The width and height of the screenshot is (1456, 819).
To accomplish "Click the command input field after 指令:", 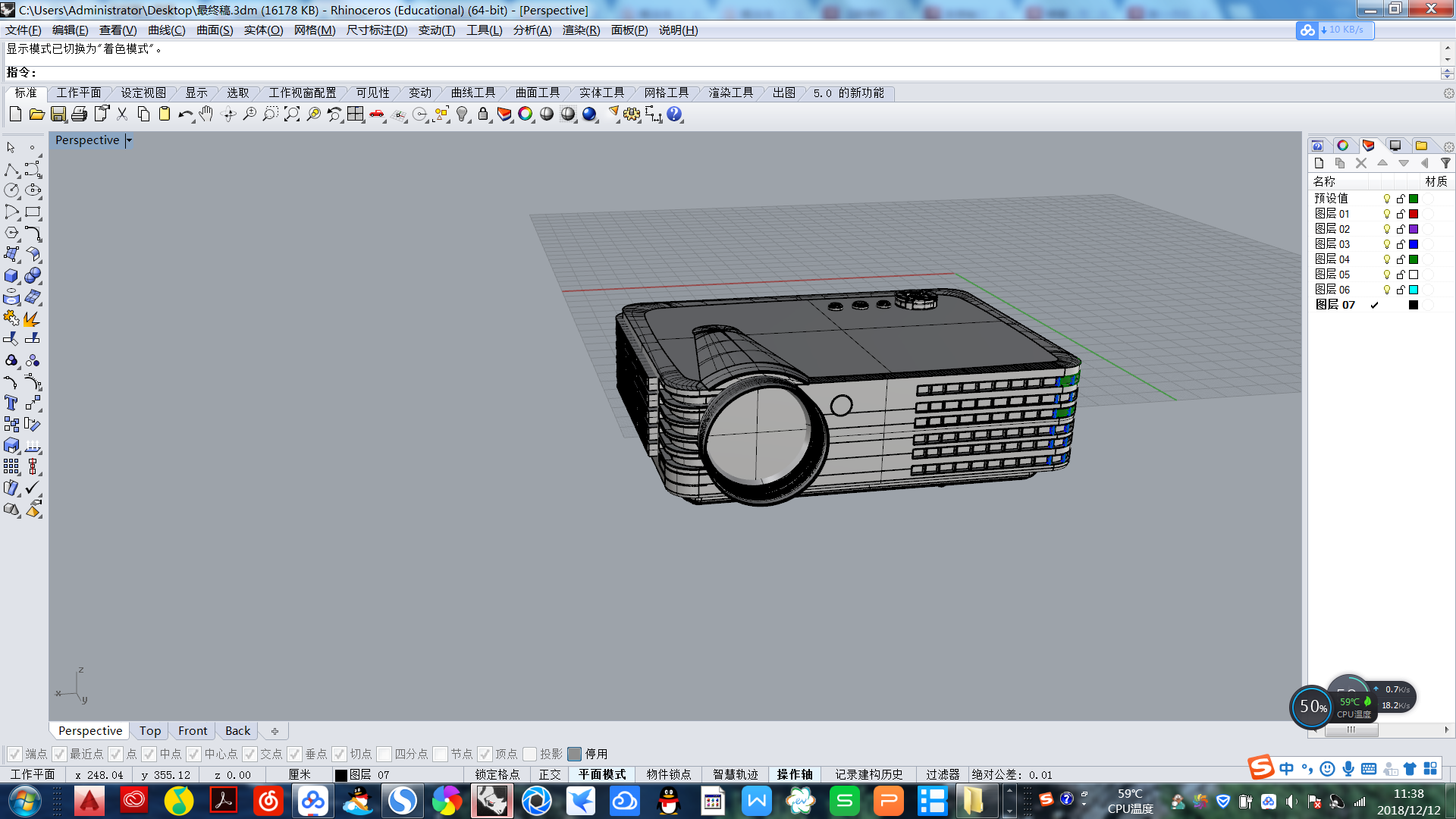I will click(x=739, y=73).
